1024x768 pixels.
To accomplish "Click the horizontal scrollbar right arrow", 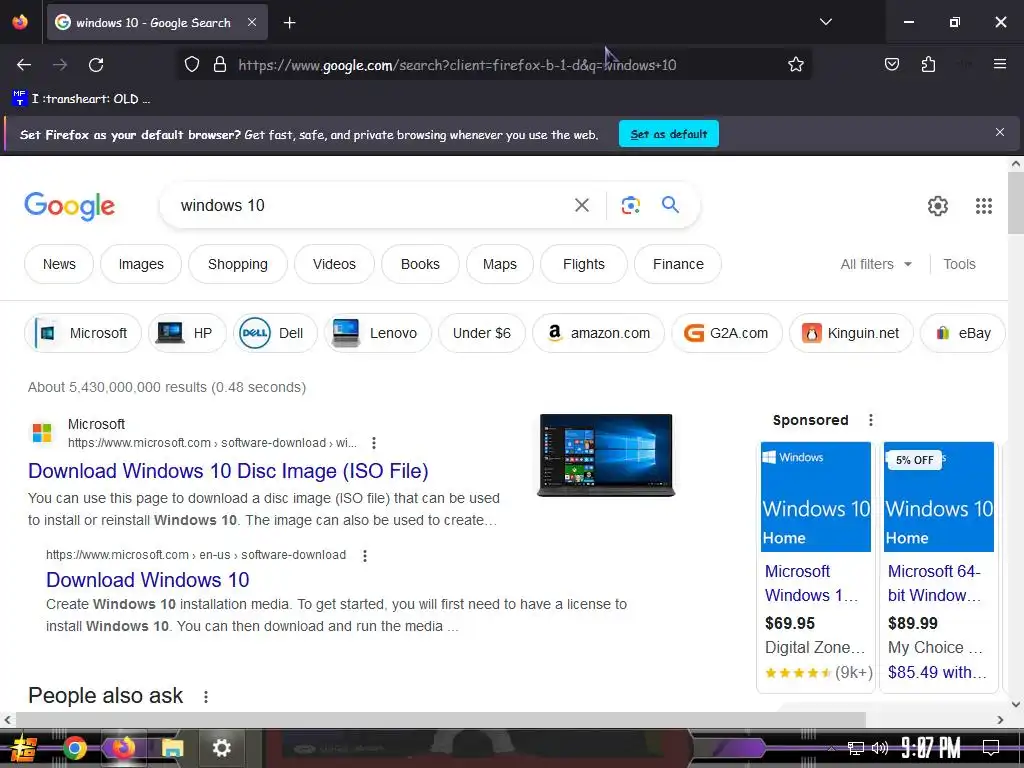I will [x=1000, y=720].
